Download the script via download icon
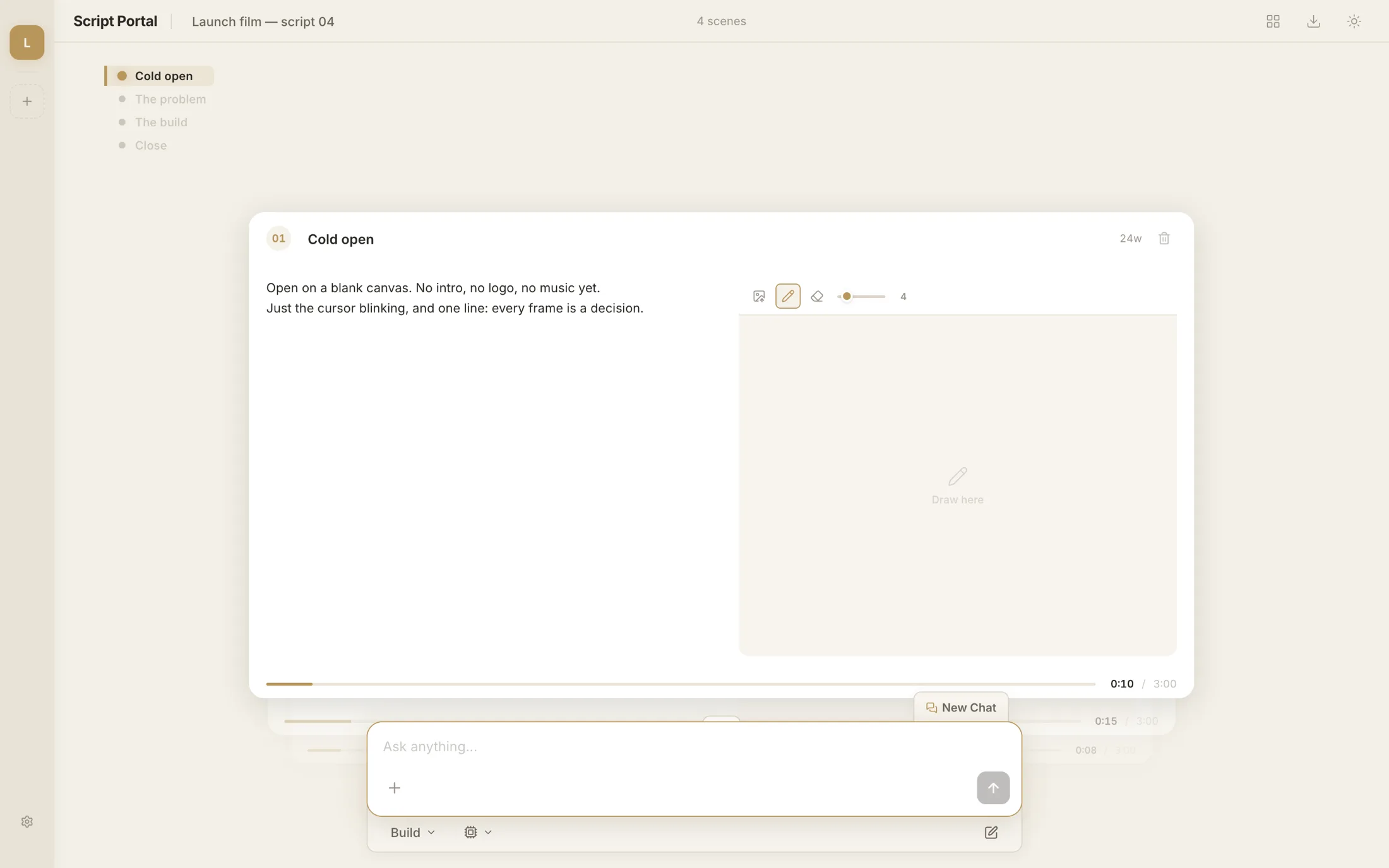 click(x=1313, y=21)
